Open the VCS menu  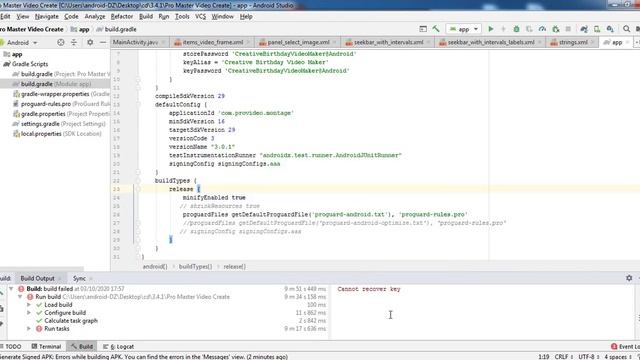[x=200, y=16]
